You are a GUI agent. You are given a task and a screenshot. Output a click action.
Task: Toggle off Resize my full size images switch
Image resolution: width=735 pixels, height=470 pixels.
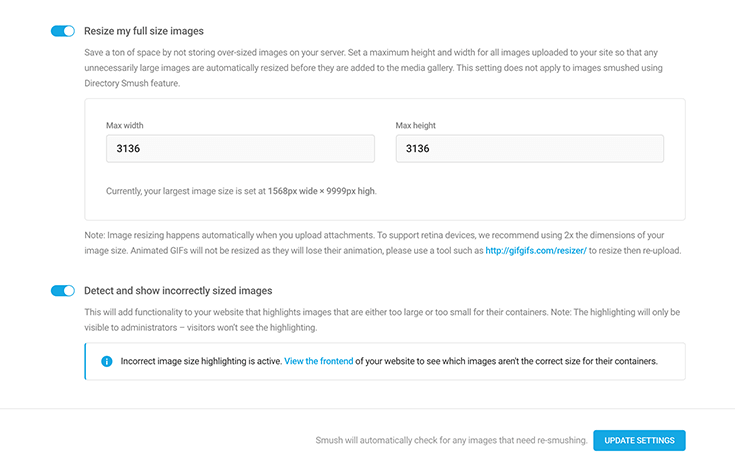(63, 31)
